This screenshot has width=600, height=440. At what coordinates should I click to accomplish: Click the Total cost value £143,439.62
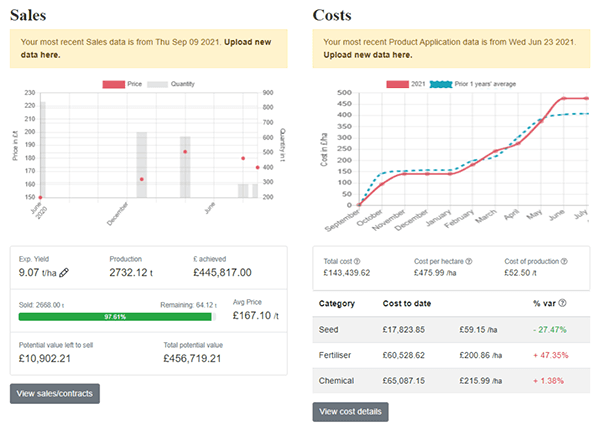click(347, 273)
